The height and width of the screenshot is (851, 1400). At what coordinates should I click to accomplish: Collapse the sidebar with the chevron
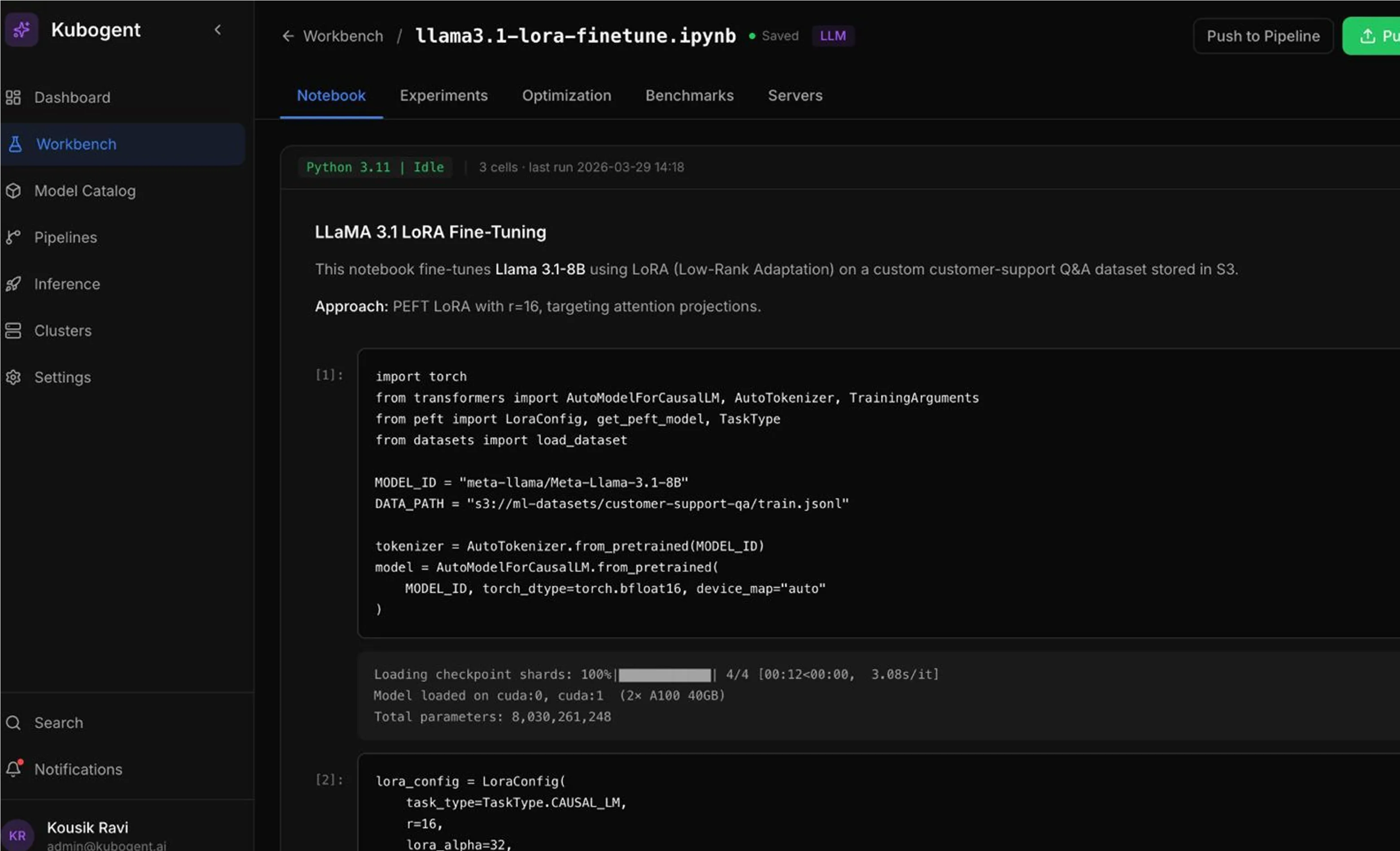[x=218, y=30]
